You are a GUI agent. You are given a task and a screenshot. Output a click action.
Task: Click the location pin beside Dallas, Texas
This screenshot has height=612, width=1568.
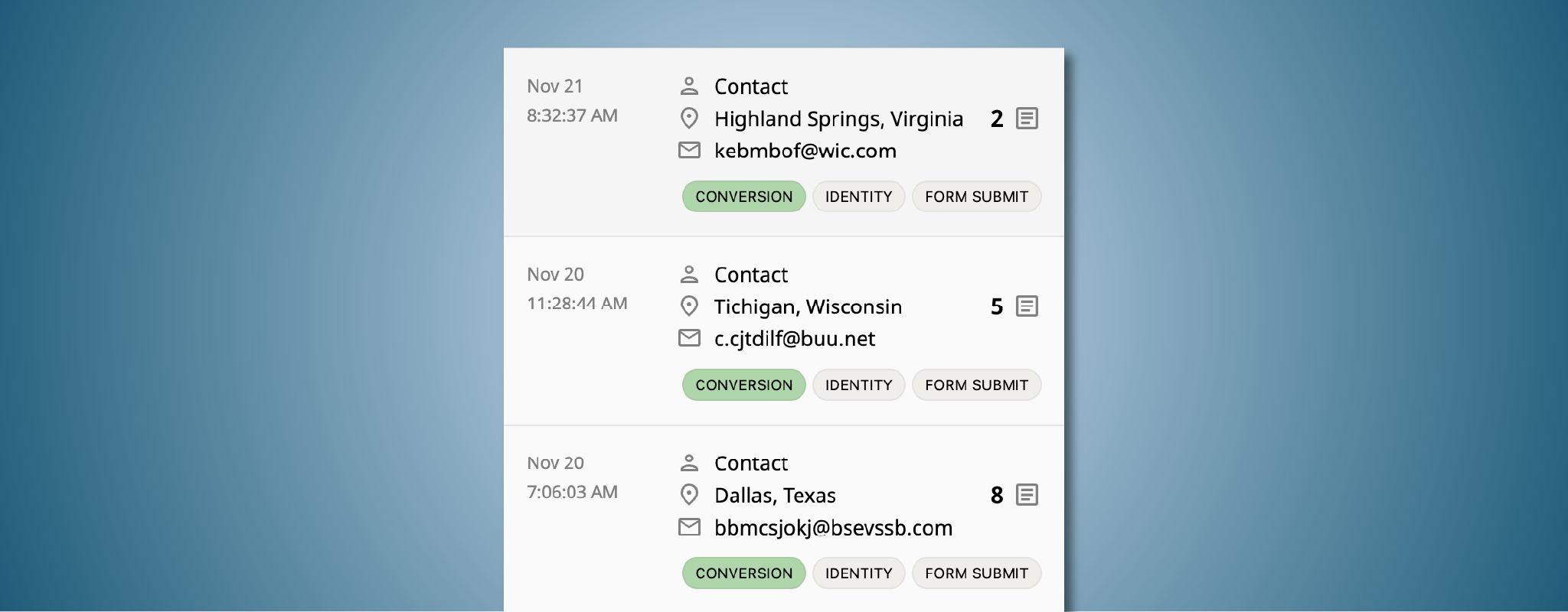point(689,495)
